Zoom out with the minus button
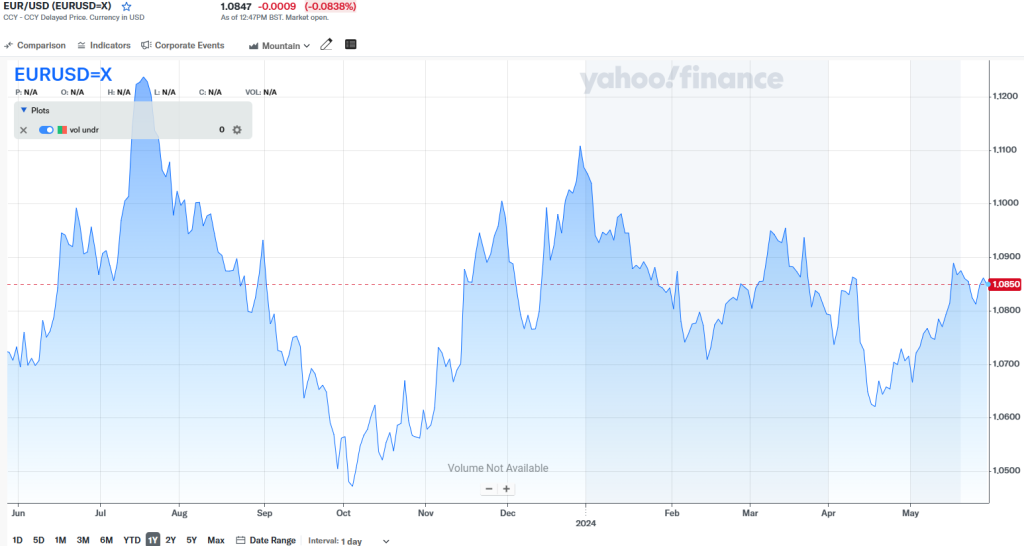Image resolution: width=1024 pixels, height=546 pixels. click(x=489, y=489)
